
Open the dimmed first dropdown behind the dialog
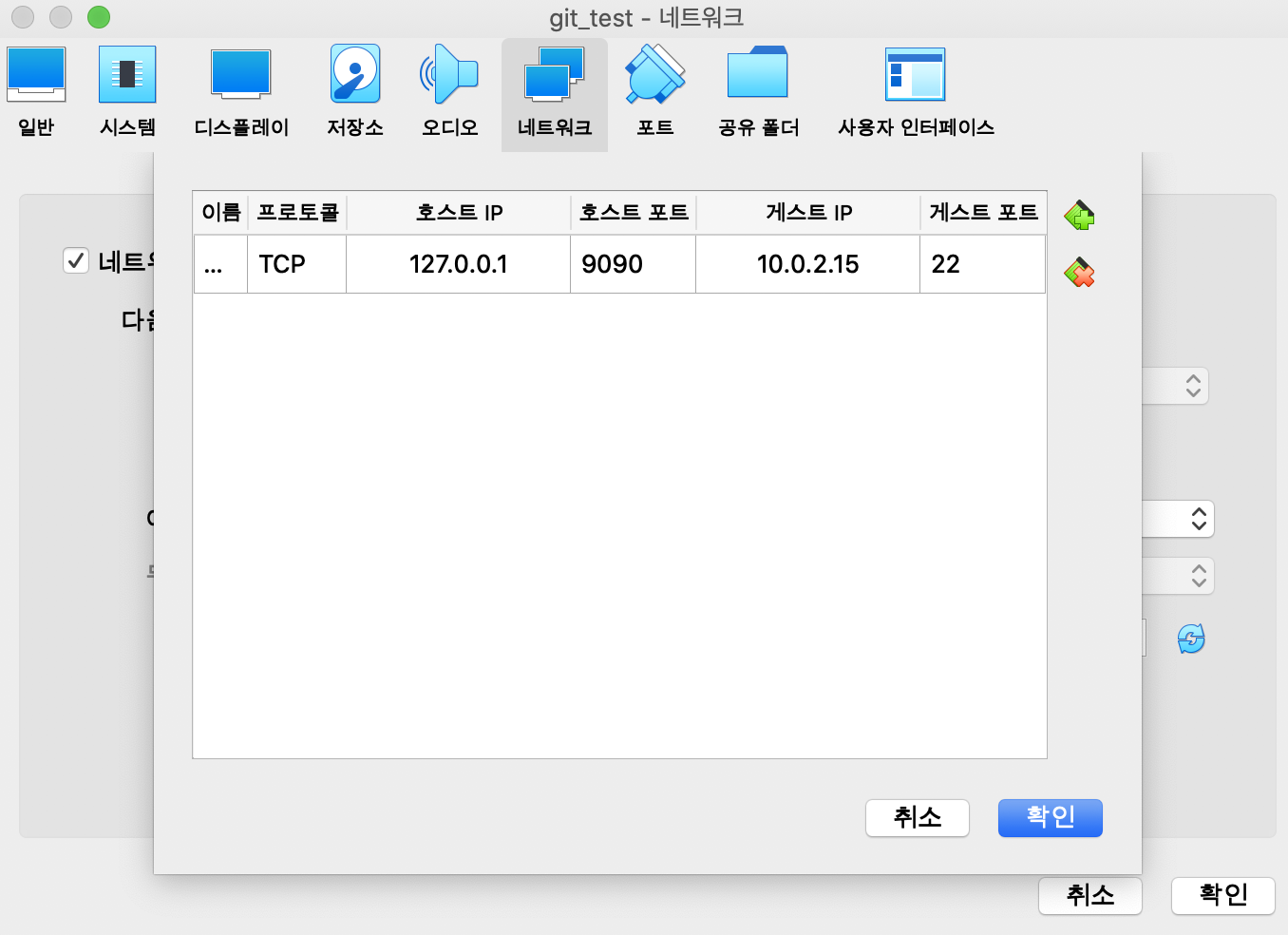[1176, 386]
